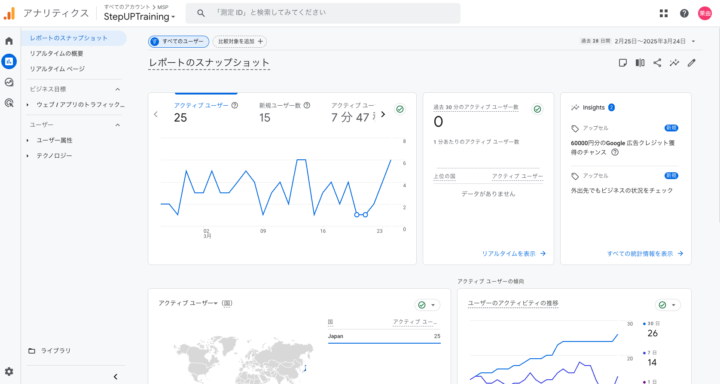Image resolution: width=720 pixels, height=384 pixels.
Task: Show previous metric with left arrow
Action: point(156,114)
